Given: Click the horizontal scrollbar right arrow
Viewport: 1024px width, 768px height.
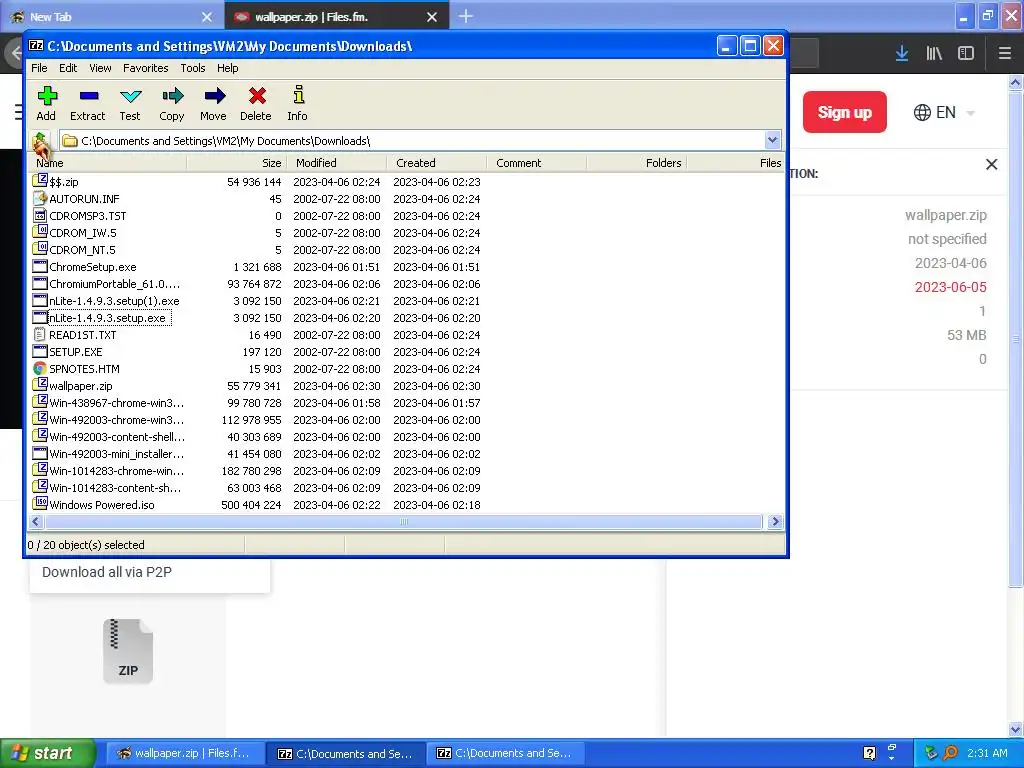Looking at the screenshot, I should point(775,521).
